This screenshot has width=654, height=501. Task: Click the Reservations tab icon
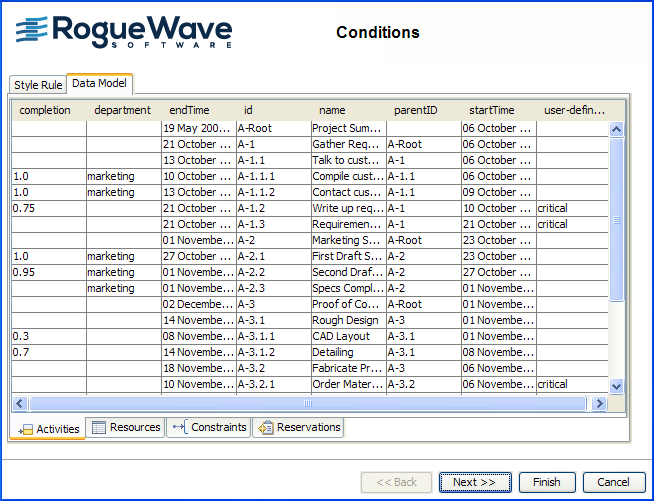point(265,428)
